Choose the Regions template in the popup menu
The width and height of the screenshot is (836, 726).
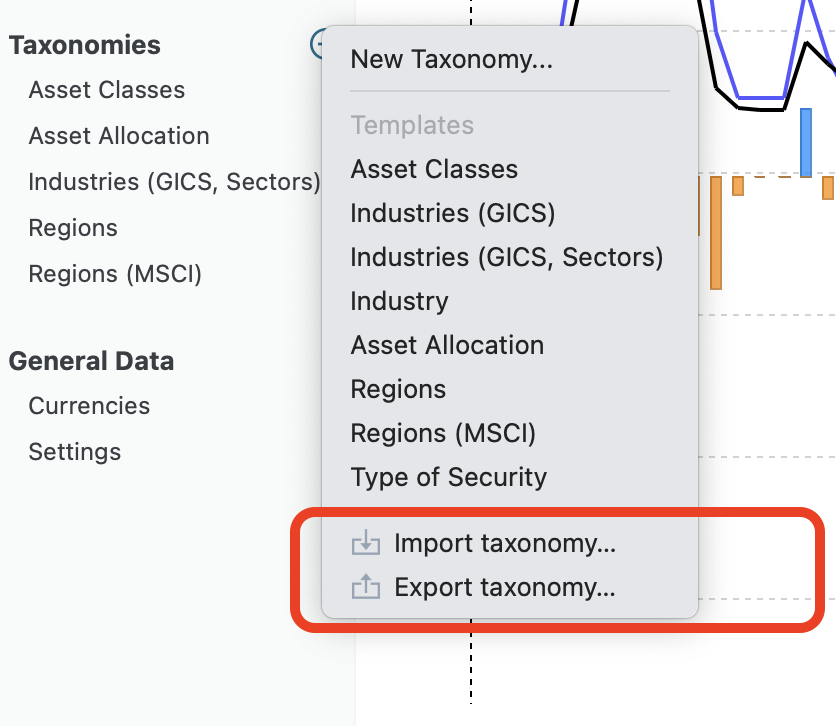click(398, 389)
